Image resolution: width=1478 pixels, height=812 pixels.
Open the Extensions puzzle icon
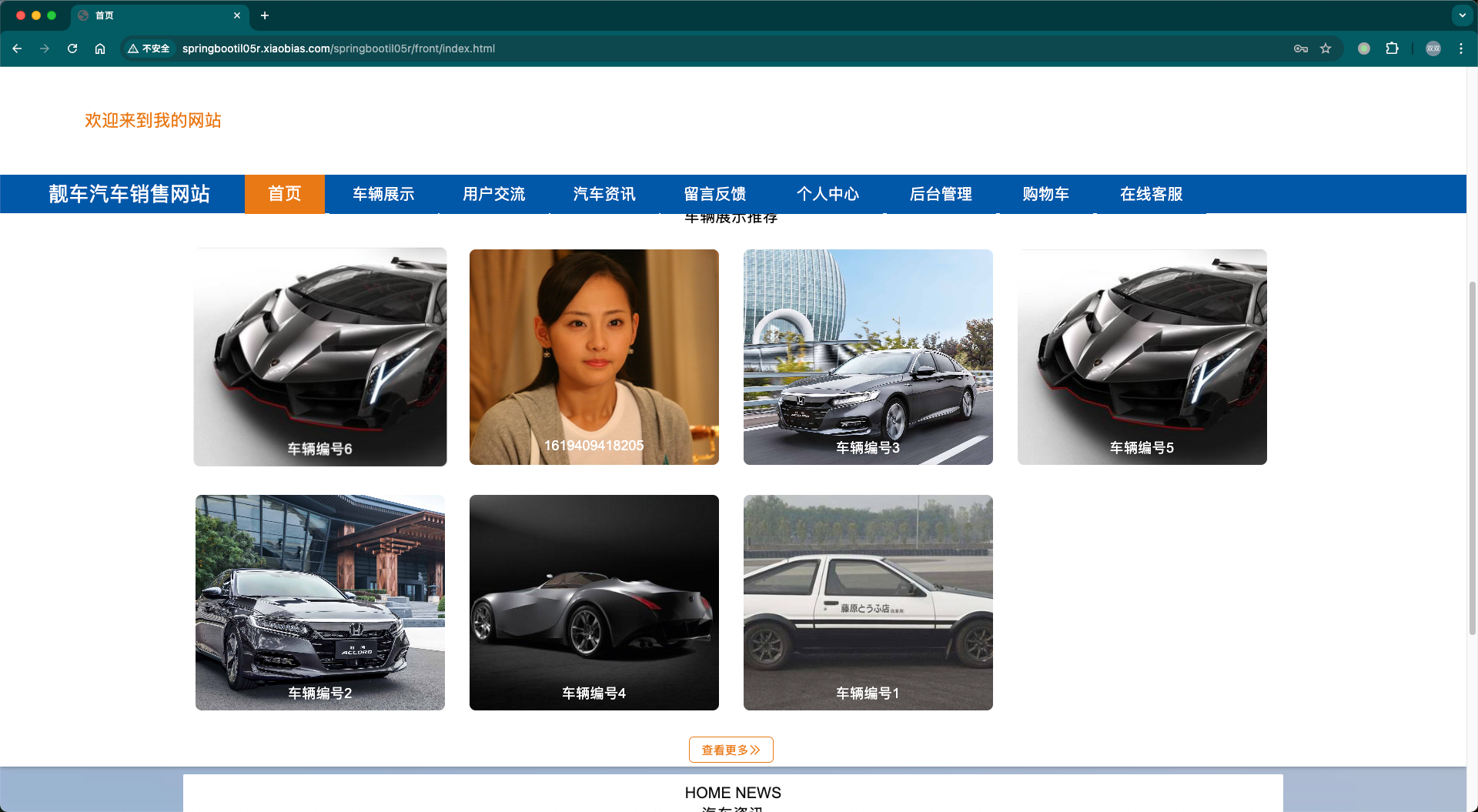(1392, 48)
